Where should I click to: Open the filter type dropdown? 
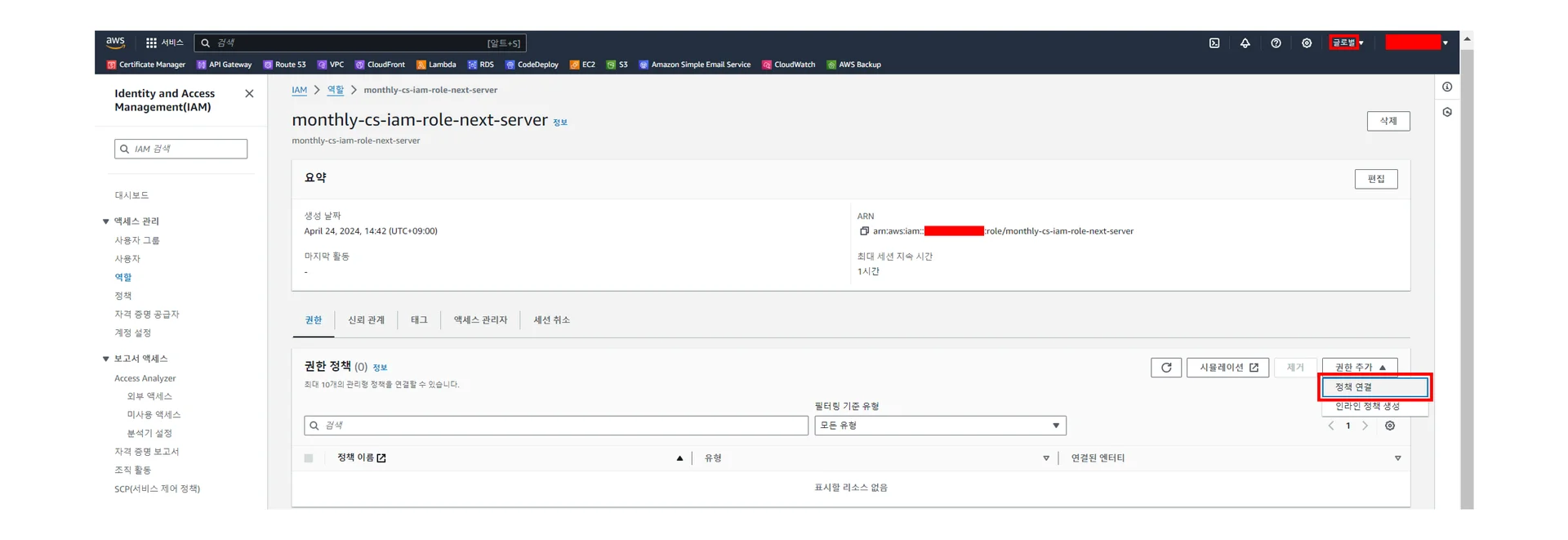[x=939, y=426]
